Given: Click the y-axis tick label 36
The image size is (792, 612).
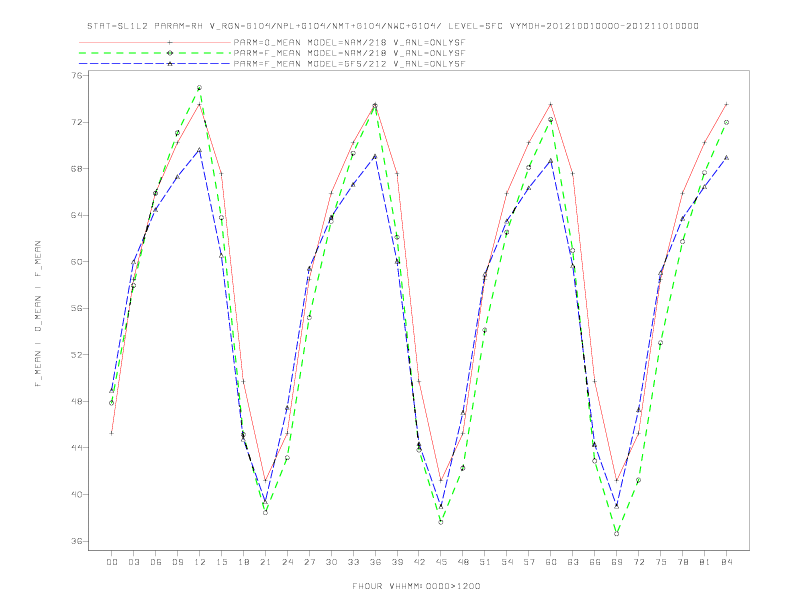Looking at the screenshot, I should click(79, 541).
